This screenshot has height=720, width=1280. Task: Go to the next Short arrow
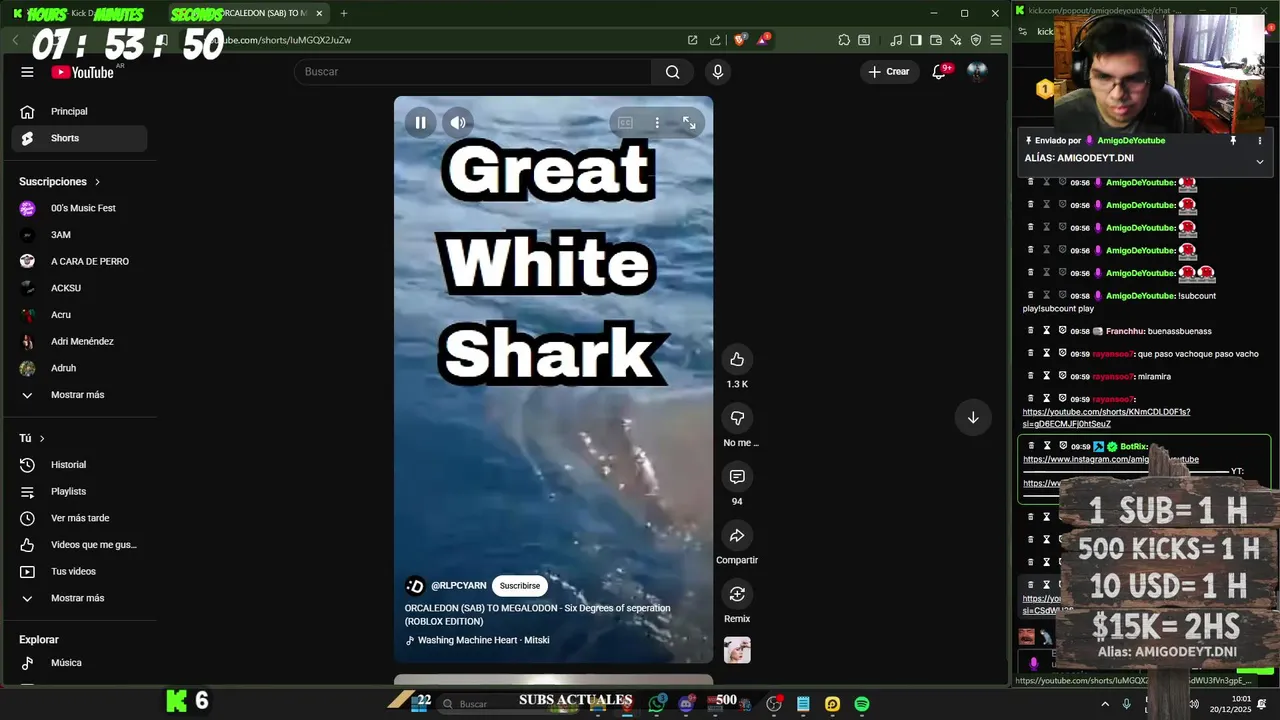(x=973, y=418)
